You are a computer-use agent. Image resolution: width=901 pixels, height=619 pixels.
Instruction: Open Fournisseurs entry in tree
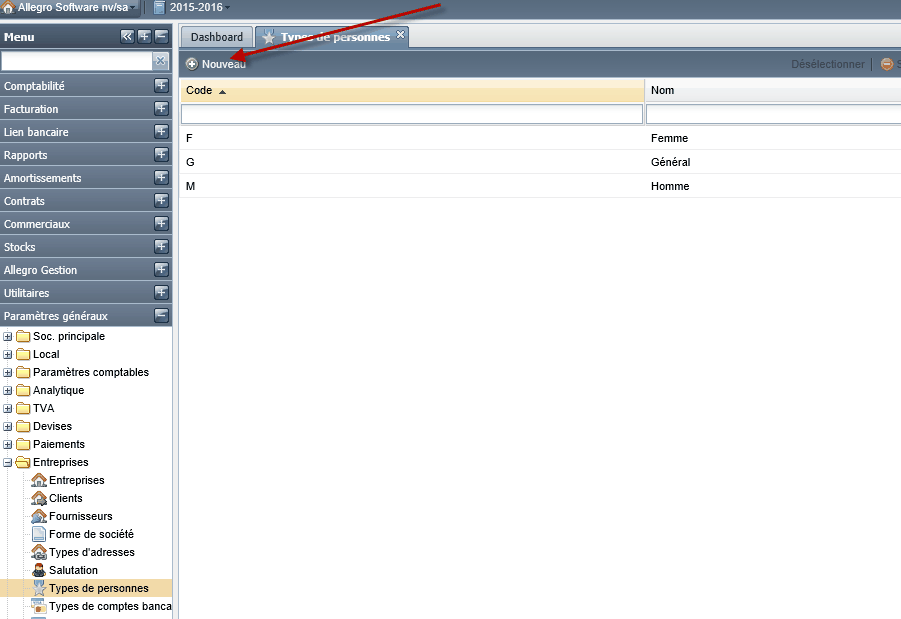pyautogui.click(x=80, y=516)
